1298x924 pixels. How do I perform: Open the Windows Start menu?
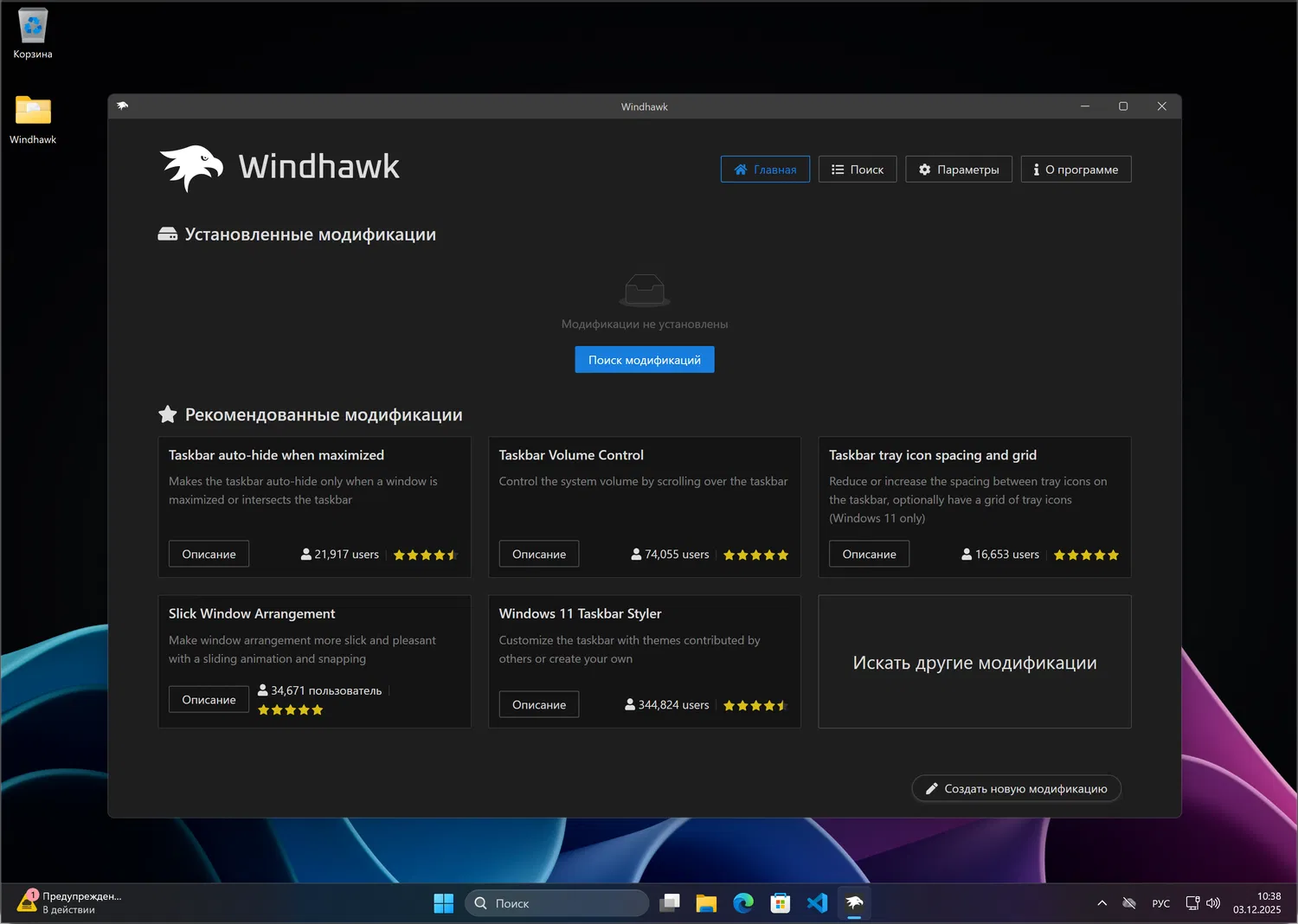click(x=443, y=903)
